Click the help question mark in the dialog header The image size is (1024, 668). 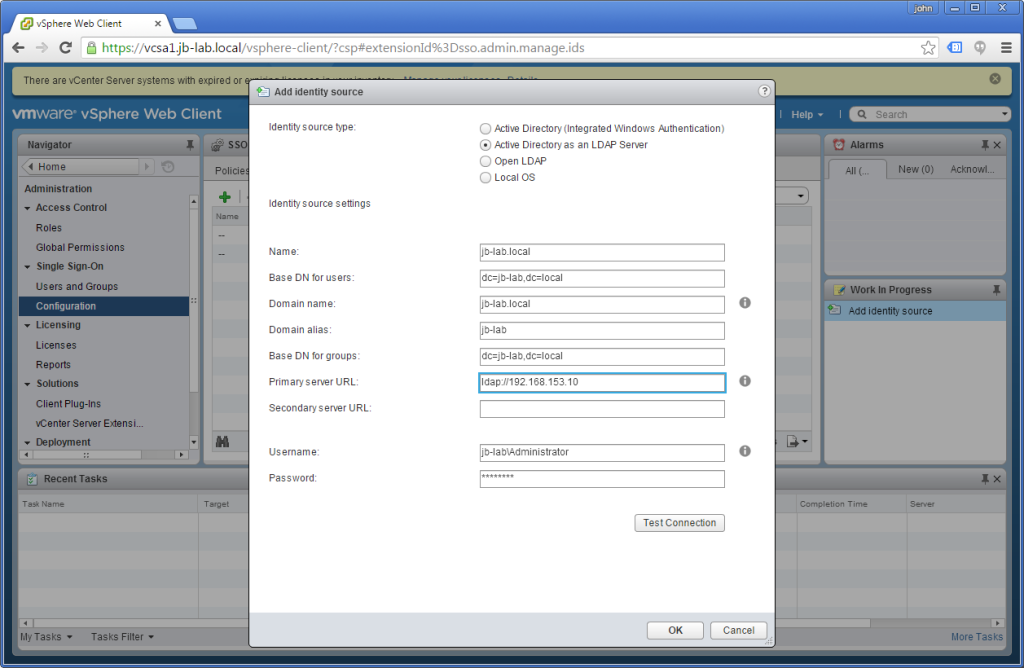[764, 91]
